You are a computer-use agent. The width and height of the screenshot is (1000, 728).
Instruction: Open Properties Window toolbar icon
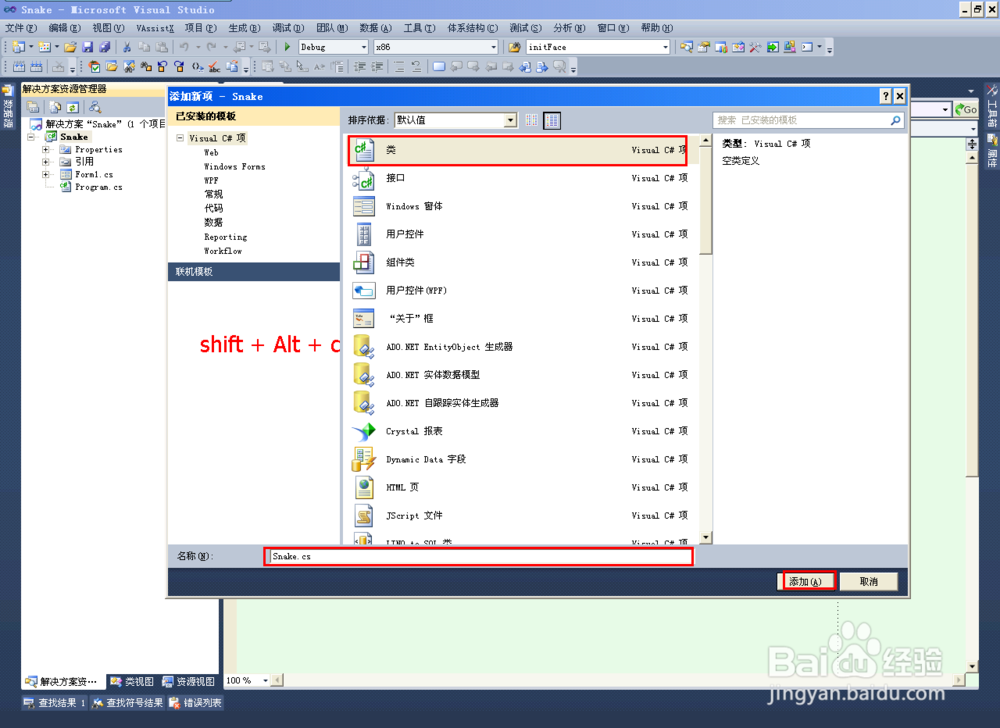[703, 47]
